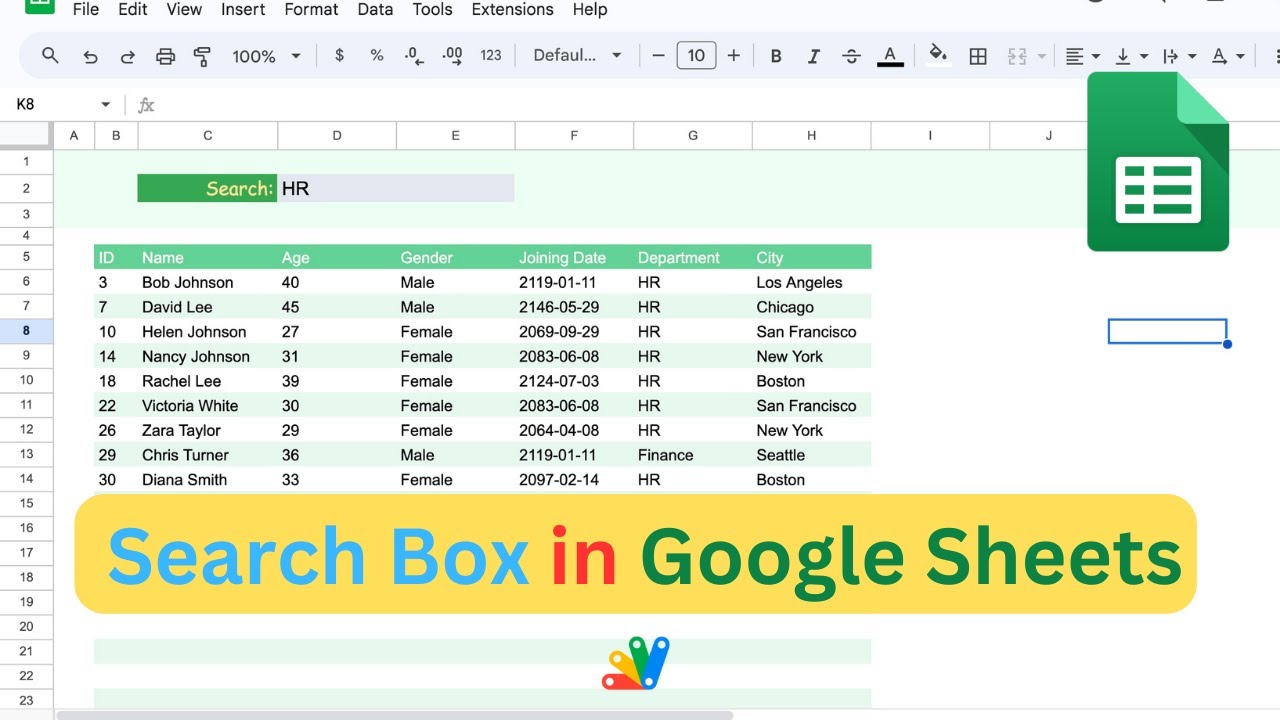Toggle italic formatting

coord(814,56)
